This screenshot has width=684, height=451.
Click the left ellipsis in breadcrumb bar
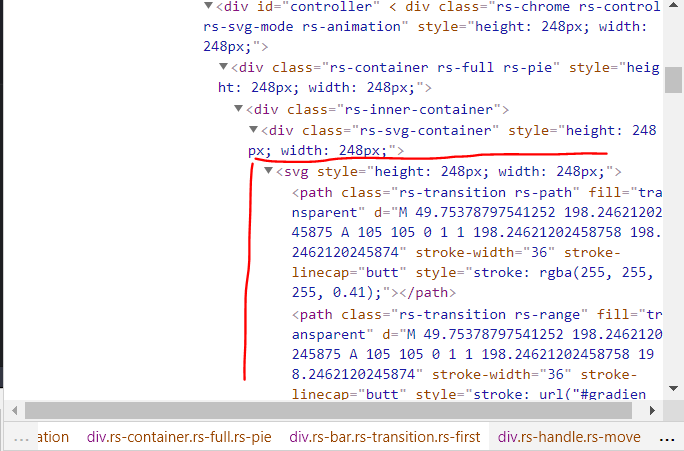point(21,439)
